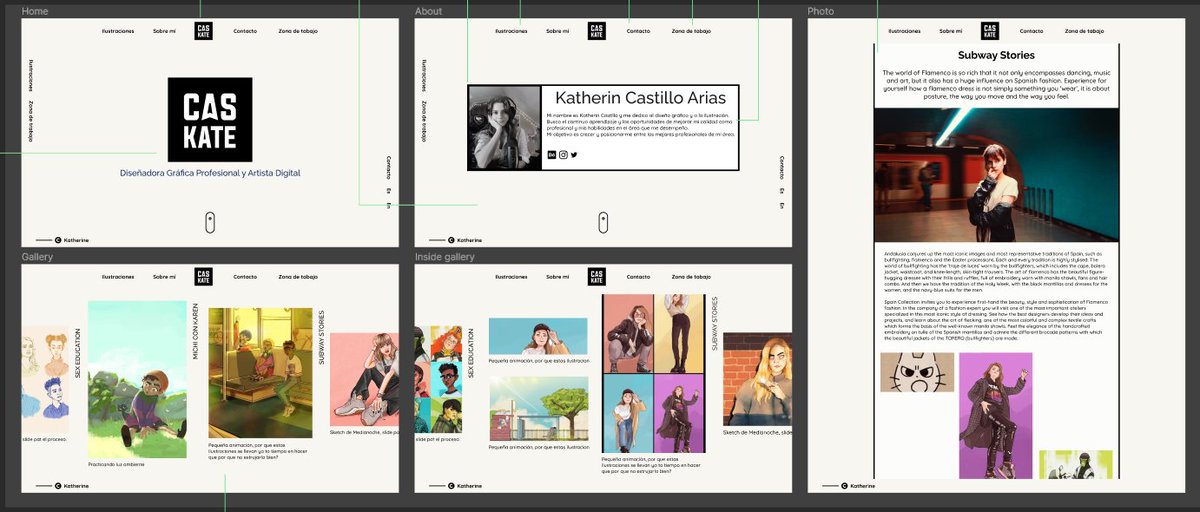Click vertical Contacto link on Home artboard right side

[389, 167]
